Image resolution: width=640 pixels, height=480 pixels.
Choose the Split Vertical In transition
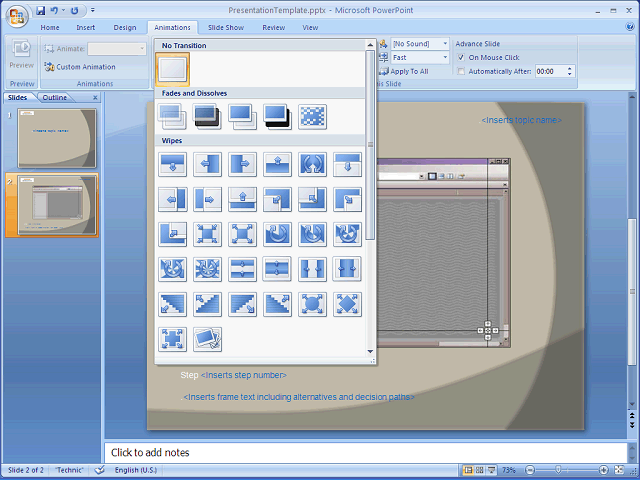pos(312,269)
